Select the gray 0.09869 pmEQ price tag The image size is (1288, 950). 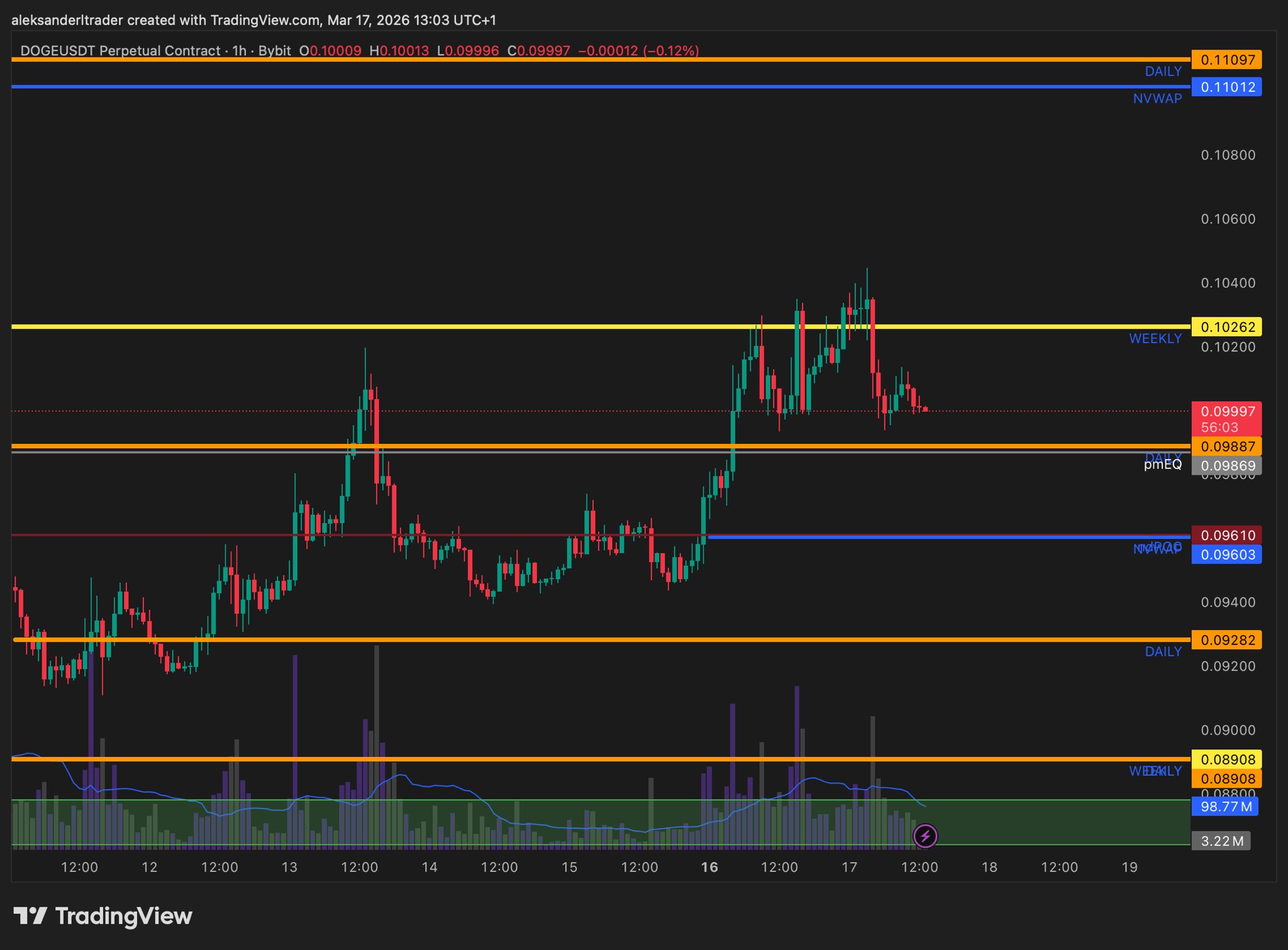point(1226,466)
